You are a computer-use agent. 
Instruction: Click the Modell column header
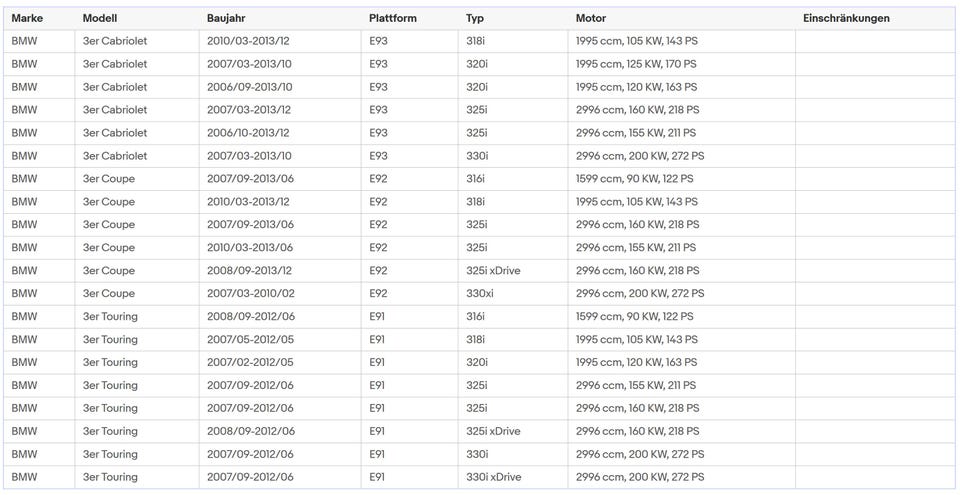pyautogui.click(x=137, y=18)
